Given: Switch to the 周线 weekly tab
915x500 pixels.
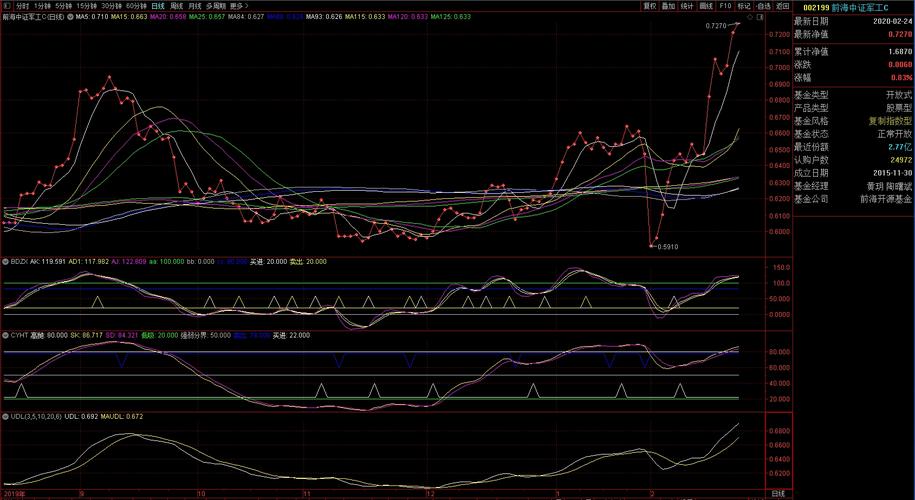Looking at the screenshot, I should click(176, 5).
